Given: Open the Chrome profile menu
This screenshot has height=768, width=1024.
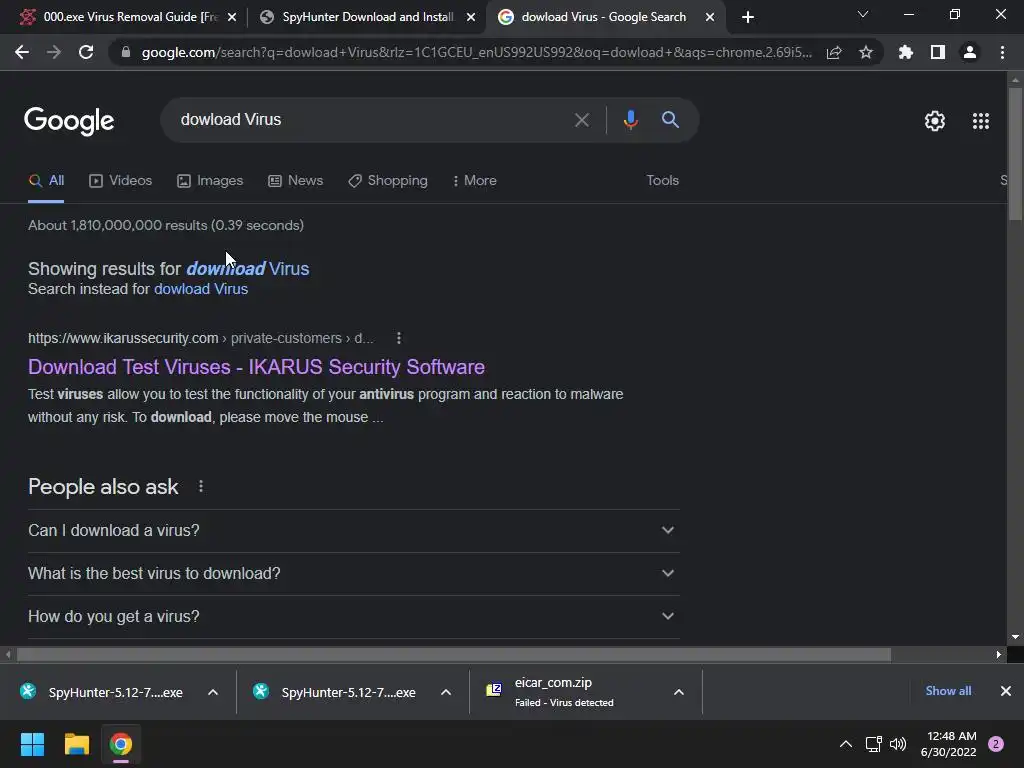Looking at the screenshot, I should (x=970, y=52).
